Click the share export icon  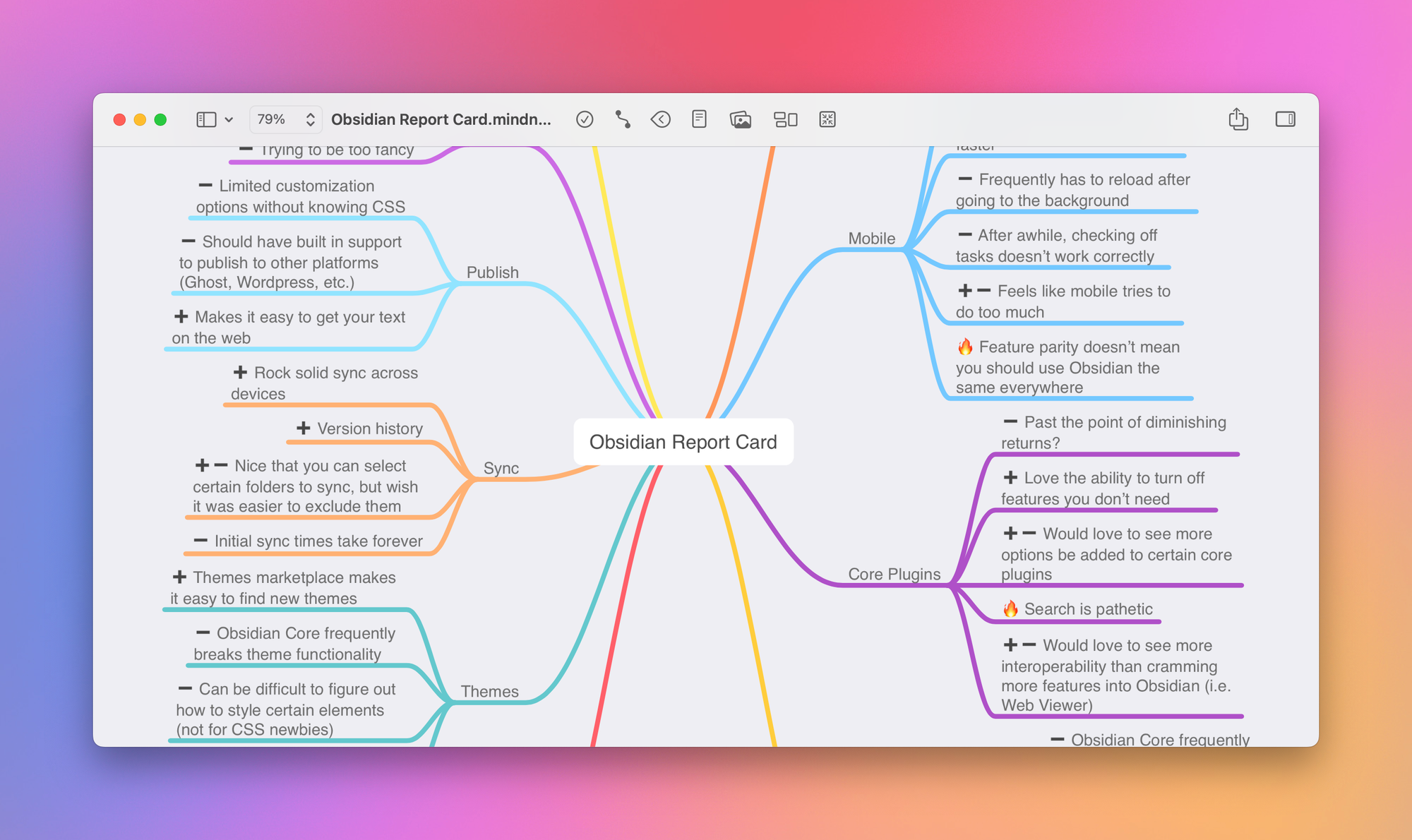[x=1238, y=119]
